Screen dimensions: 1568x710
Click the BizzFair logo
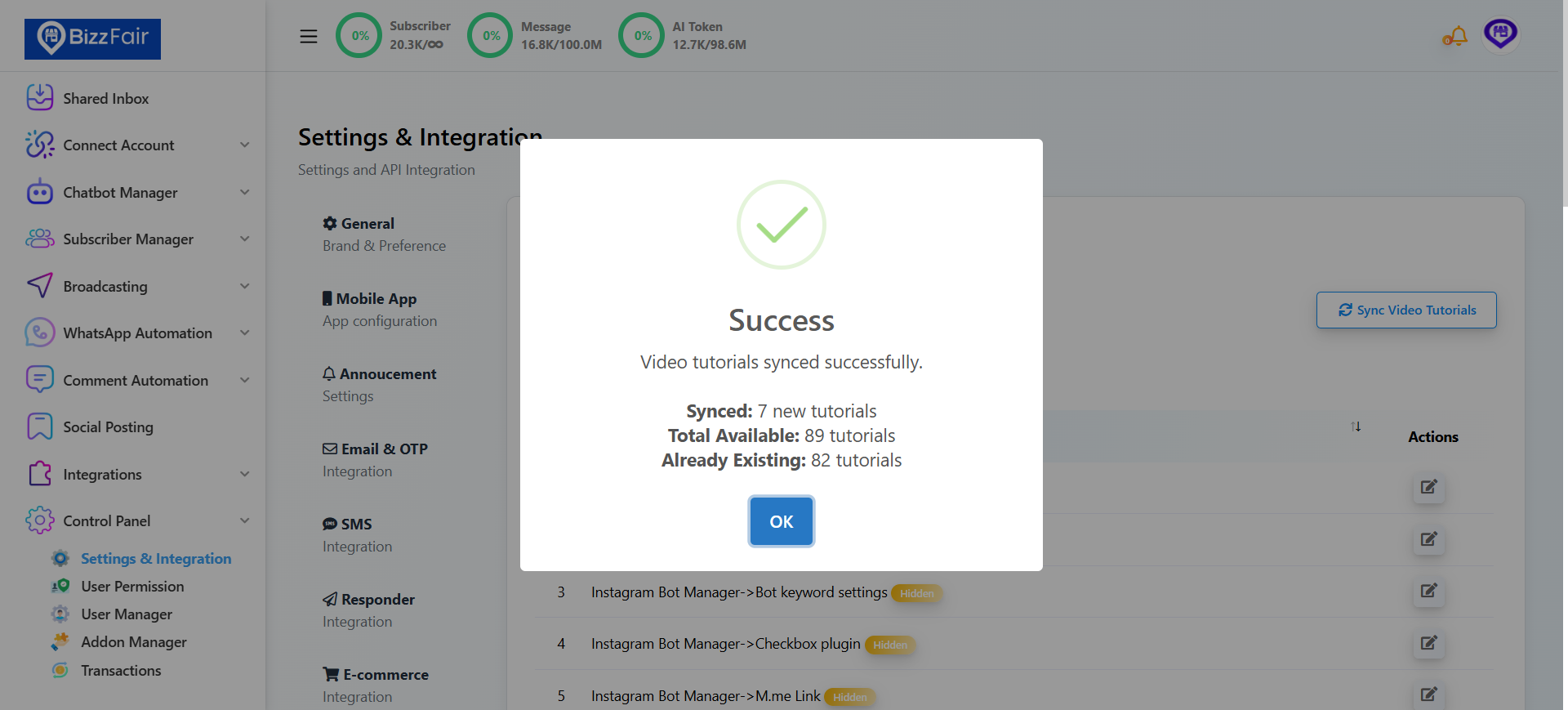click(x=92, y=38)
